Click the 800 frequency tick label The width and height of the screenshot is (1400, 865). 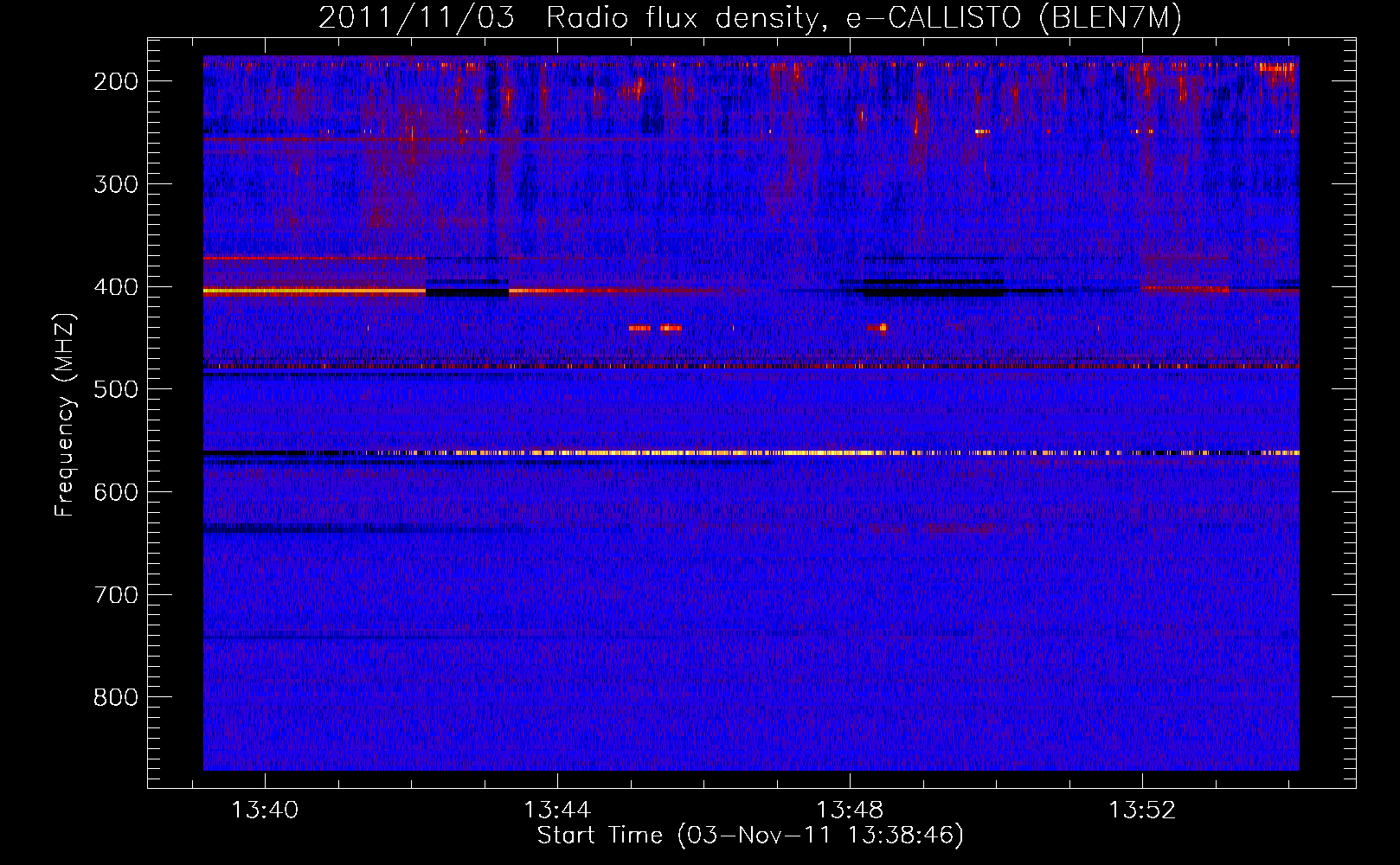(x=116, y=697)
